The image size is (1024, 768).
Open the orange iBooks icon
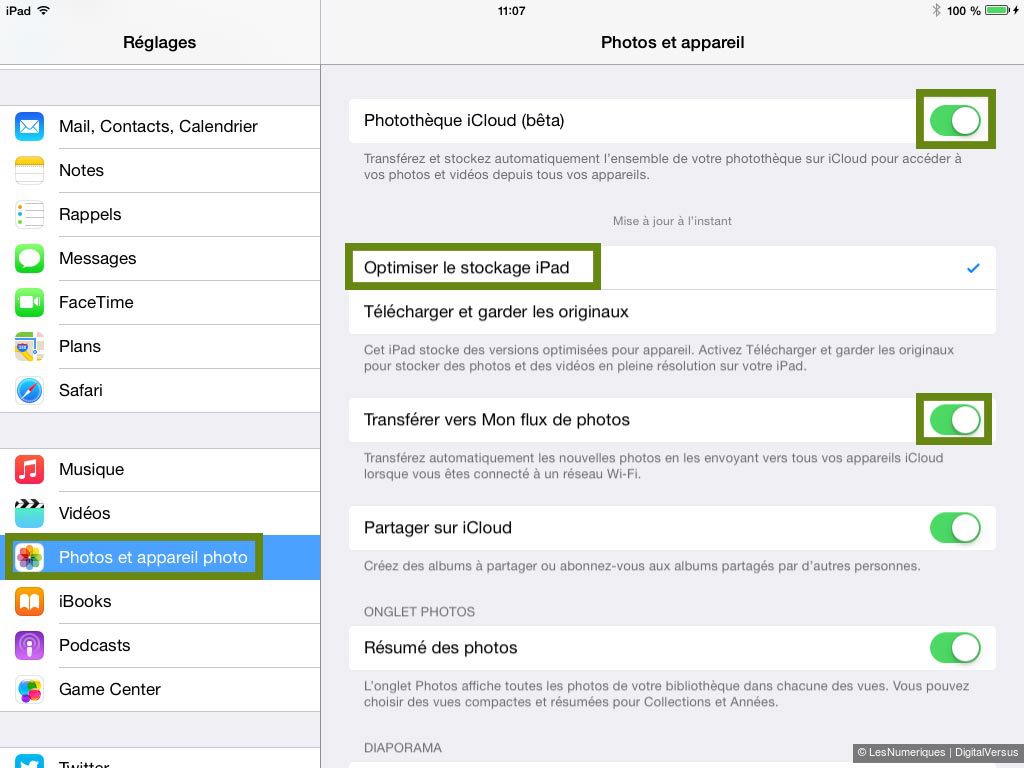(x=29, y=601)
